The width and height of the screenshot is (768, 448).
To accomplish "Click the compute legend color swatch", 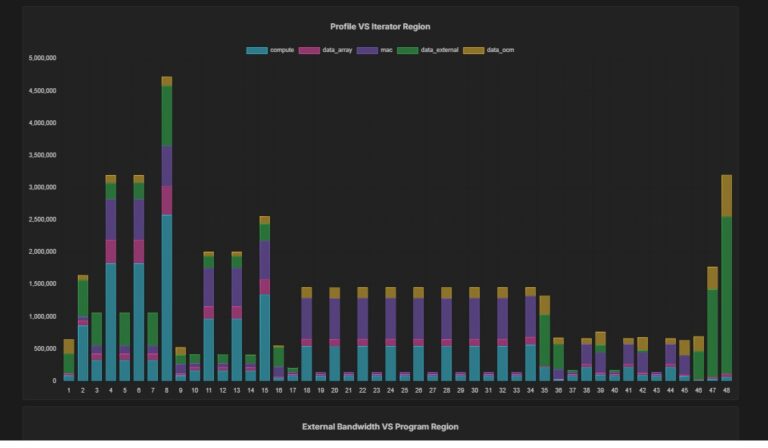I will point(257,50).
